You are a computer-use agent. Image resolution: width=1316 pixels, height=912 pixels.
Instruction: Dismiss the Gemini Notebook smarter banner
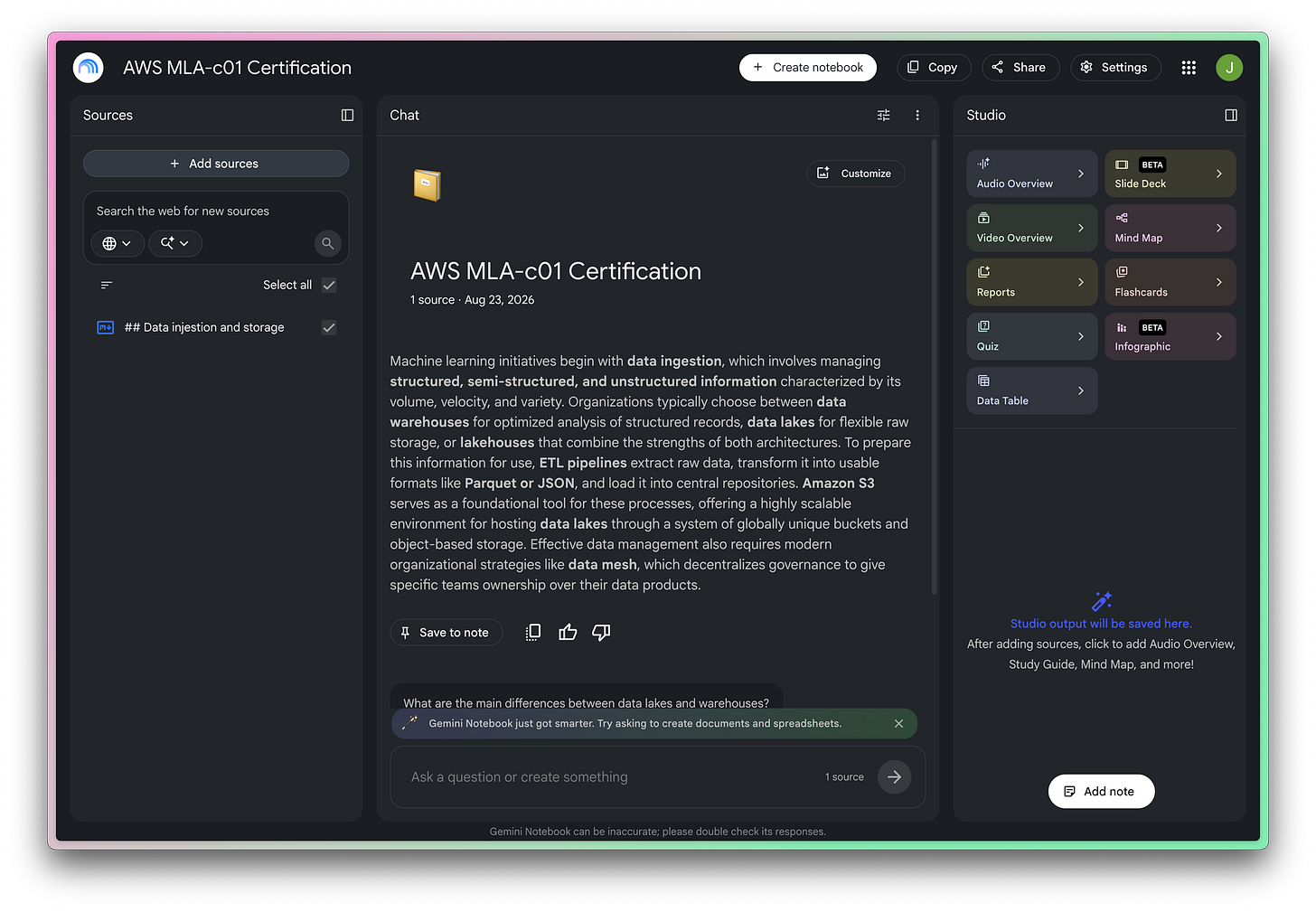[898, 723]
